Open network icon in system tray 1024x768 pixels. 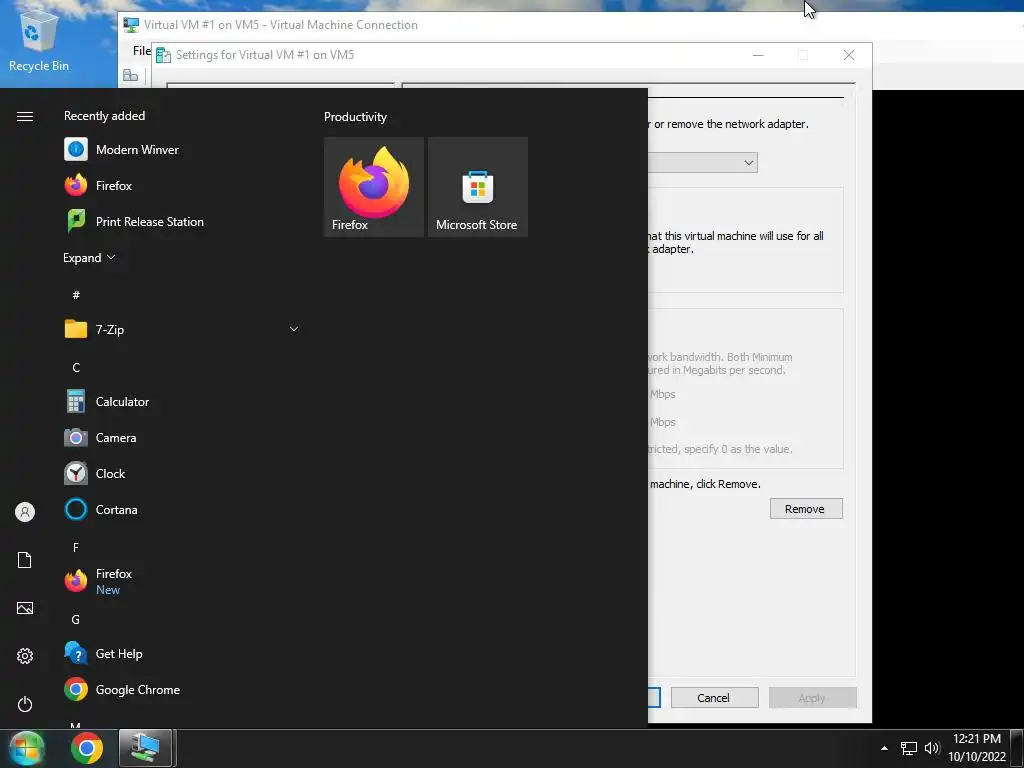tap(908, 748)
